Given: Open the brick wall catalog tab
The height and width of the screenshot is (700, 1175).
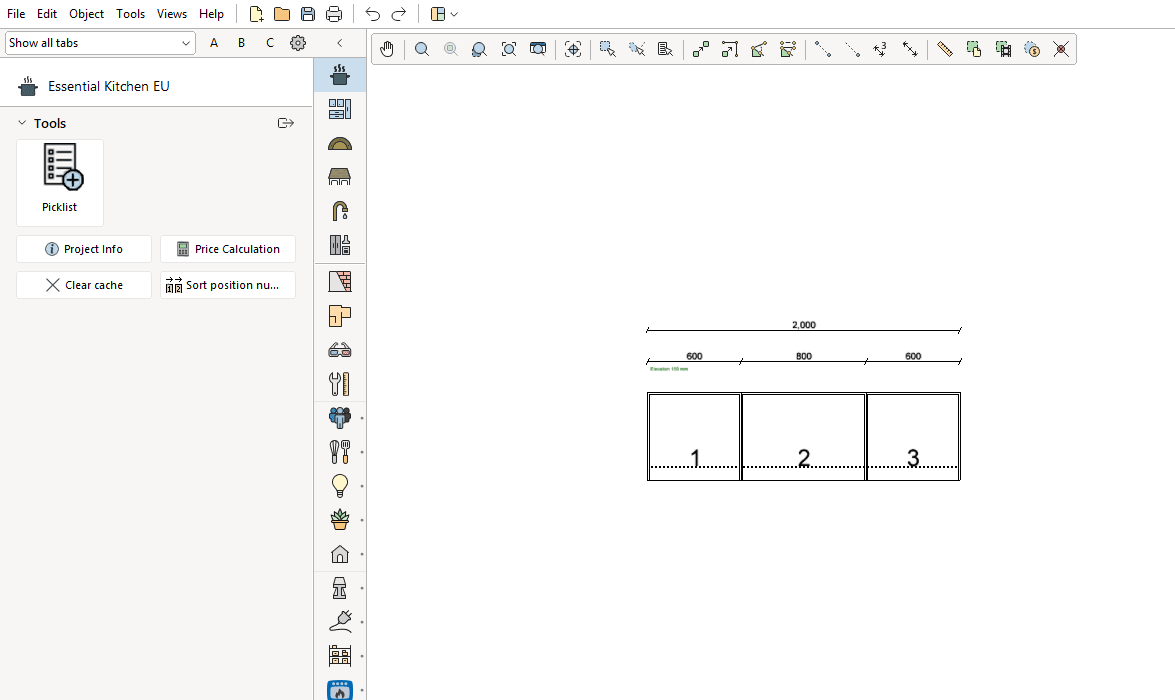Looking at the screenshot, I should [x=339, y=282].
